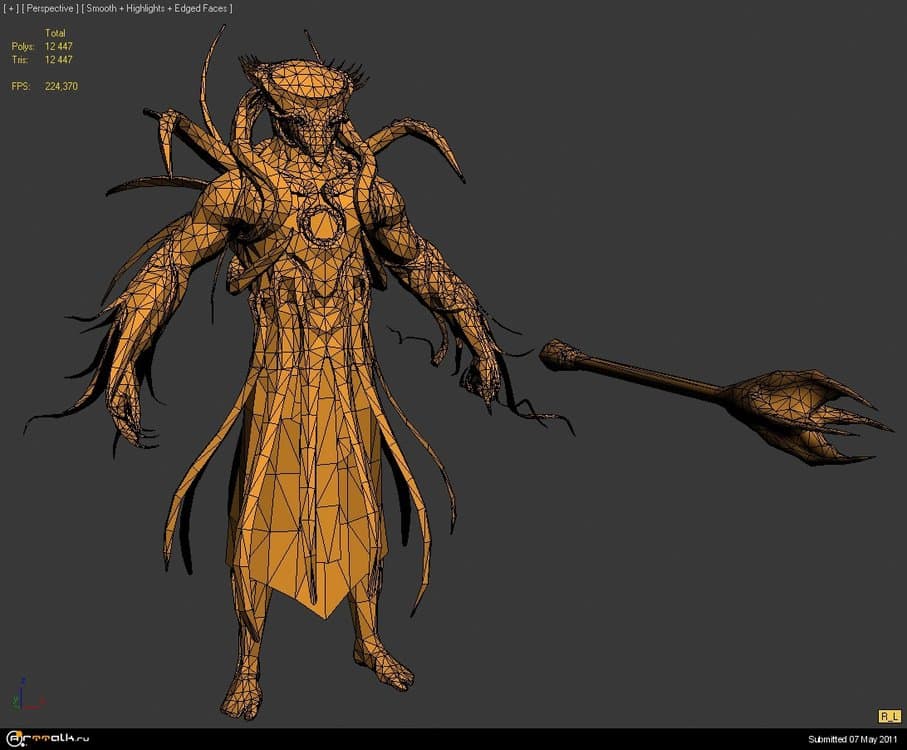
Task: Click the FPS value readout
Action: 61,86
